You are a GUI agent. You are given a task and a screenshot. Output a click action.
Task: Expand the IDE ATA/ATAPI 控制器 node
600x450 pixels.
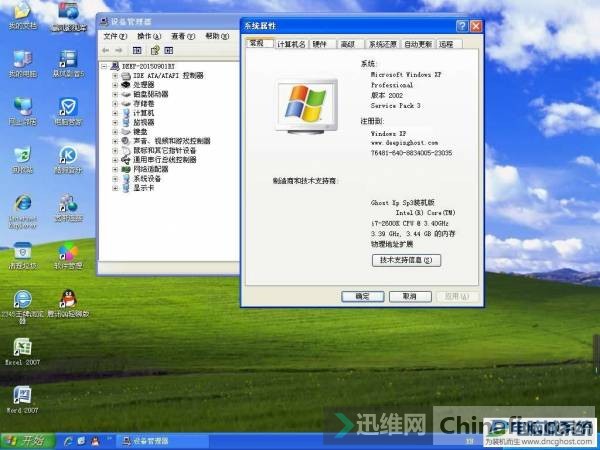click(115, 76)
